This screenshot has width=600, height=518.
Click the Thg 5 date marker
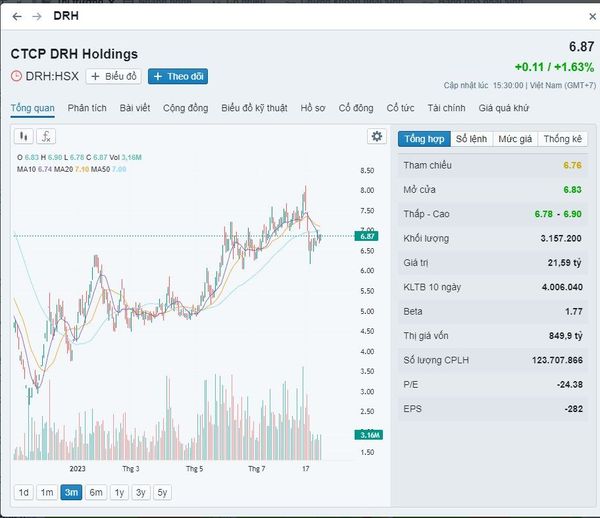pyautogui.click(x=194, y=469)
